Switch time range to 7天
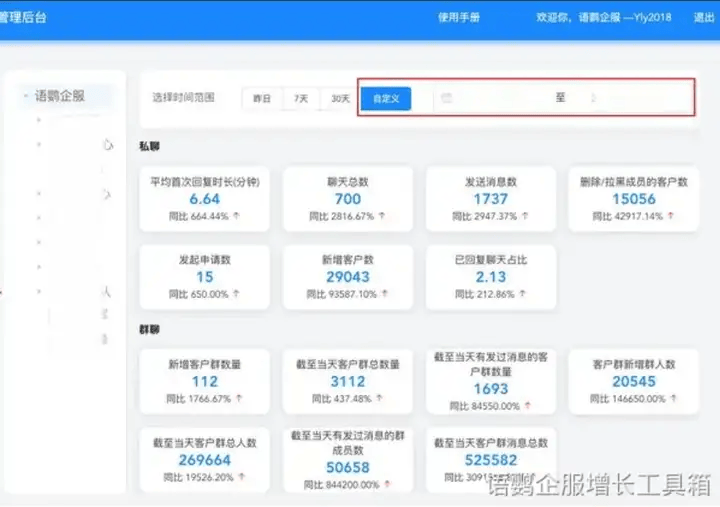Screen dimensions: 720x507 pyautogui.click(x=300, y=98)
